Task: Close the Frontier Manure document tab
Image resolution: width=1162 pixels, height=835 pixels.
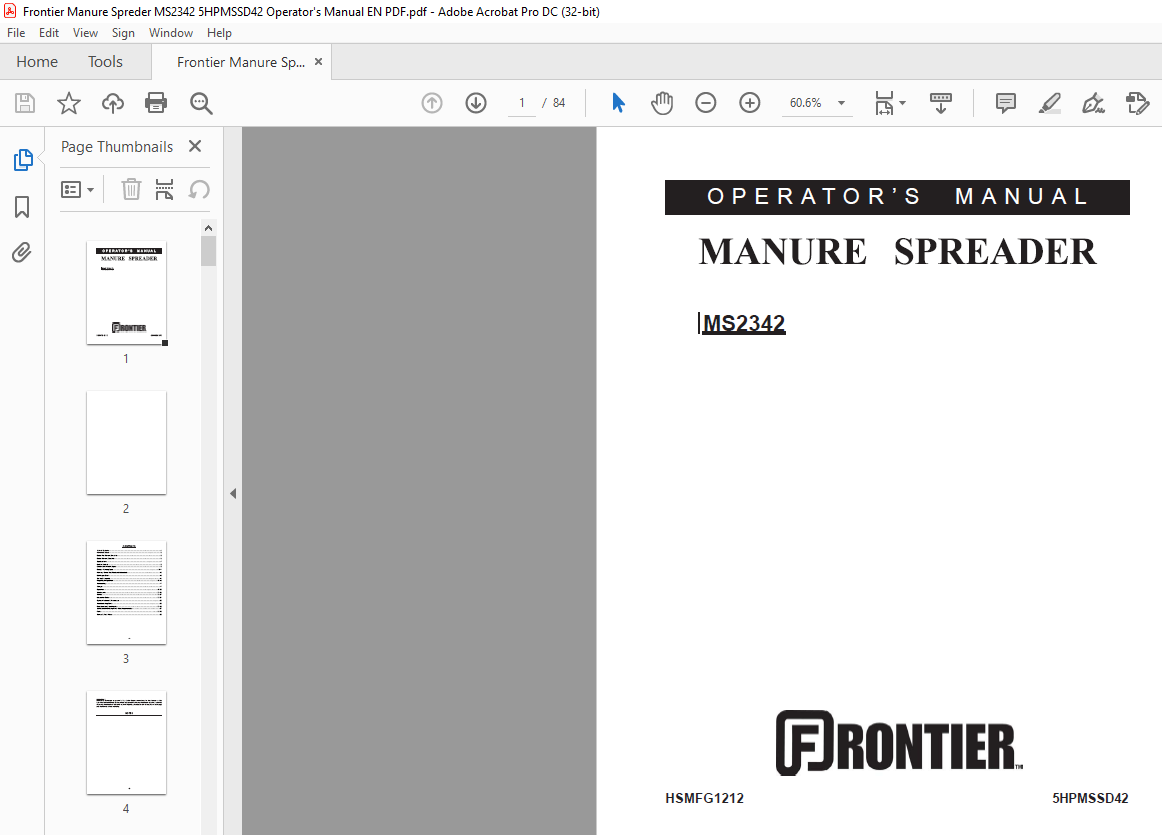Action: (319, 61)
